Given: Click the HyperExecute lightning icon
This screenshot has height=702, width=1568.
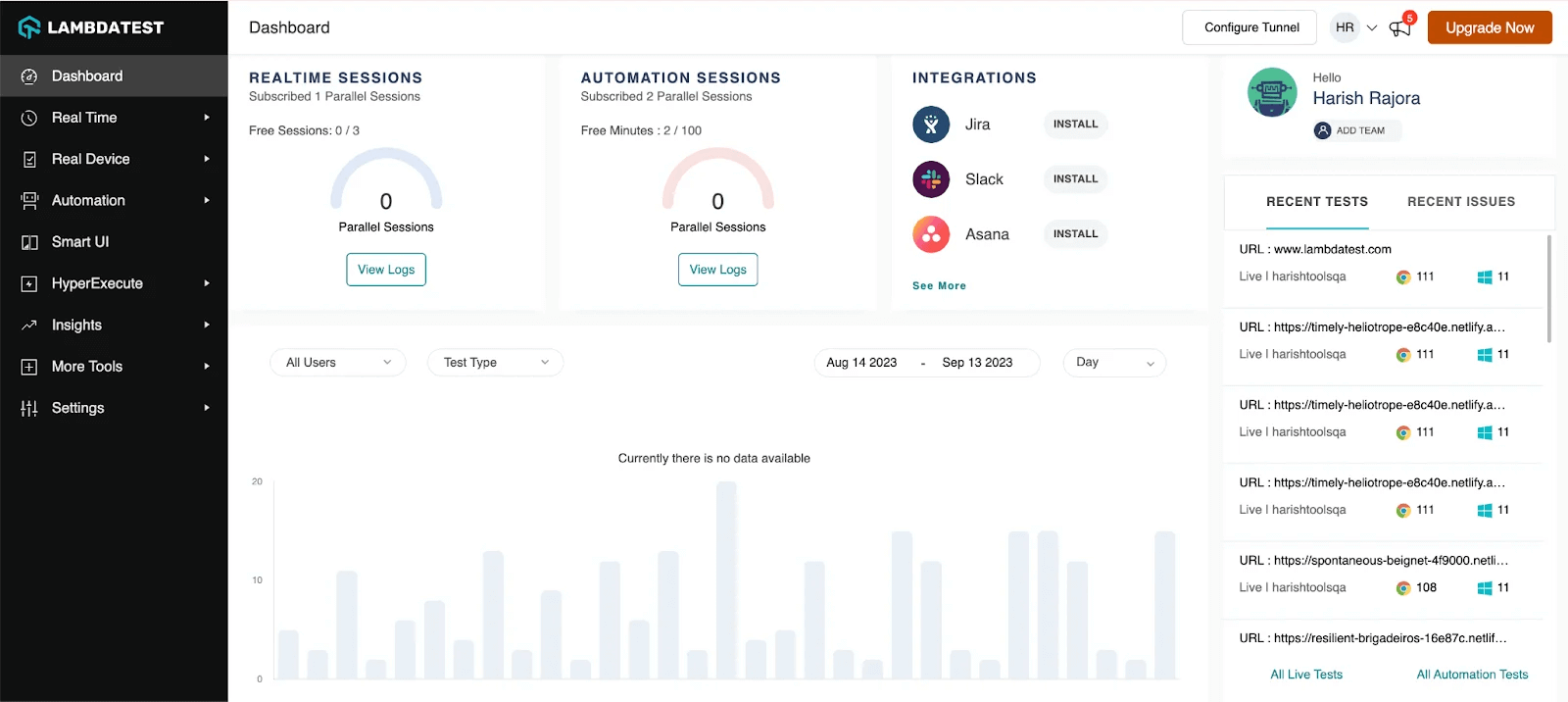Looking at the screenshot, I should click(x=29, y=283).
